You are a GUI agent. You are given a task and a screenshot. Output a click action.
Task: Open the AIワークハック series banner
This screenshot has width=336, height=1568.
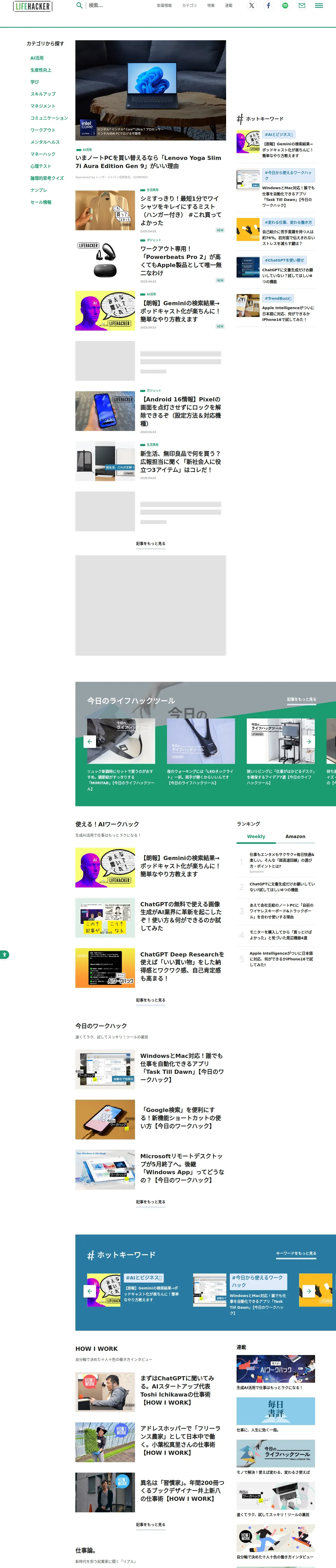tap(276, 1369)
